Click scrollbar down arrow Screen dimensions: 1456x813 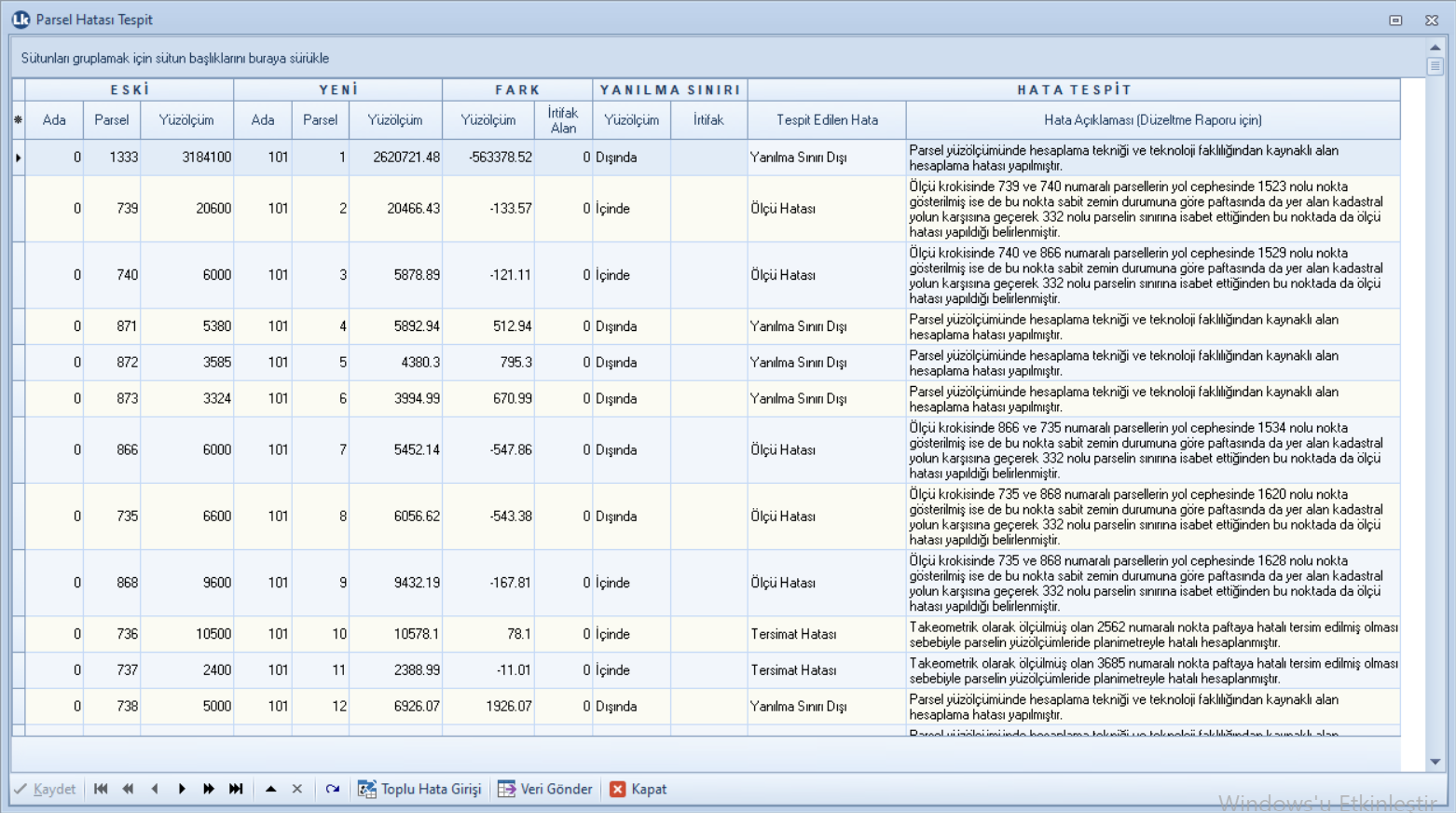[1435, 762]
